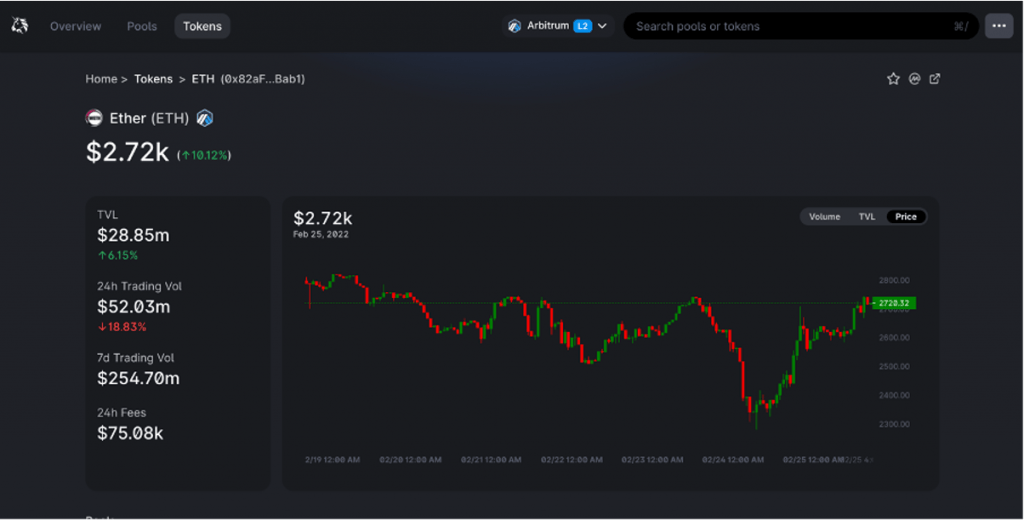Click the Tokens breadcrumb link

tap(153, 79)
